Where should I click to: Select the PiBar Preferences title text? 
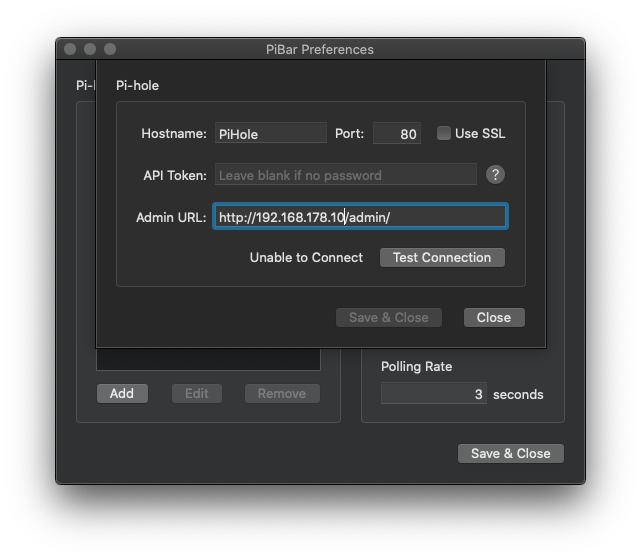coord(320,49)
